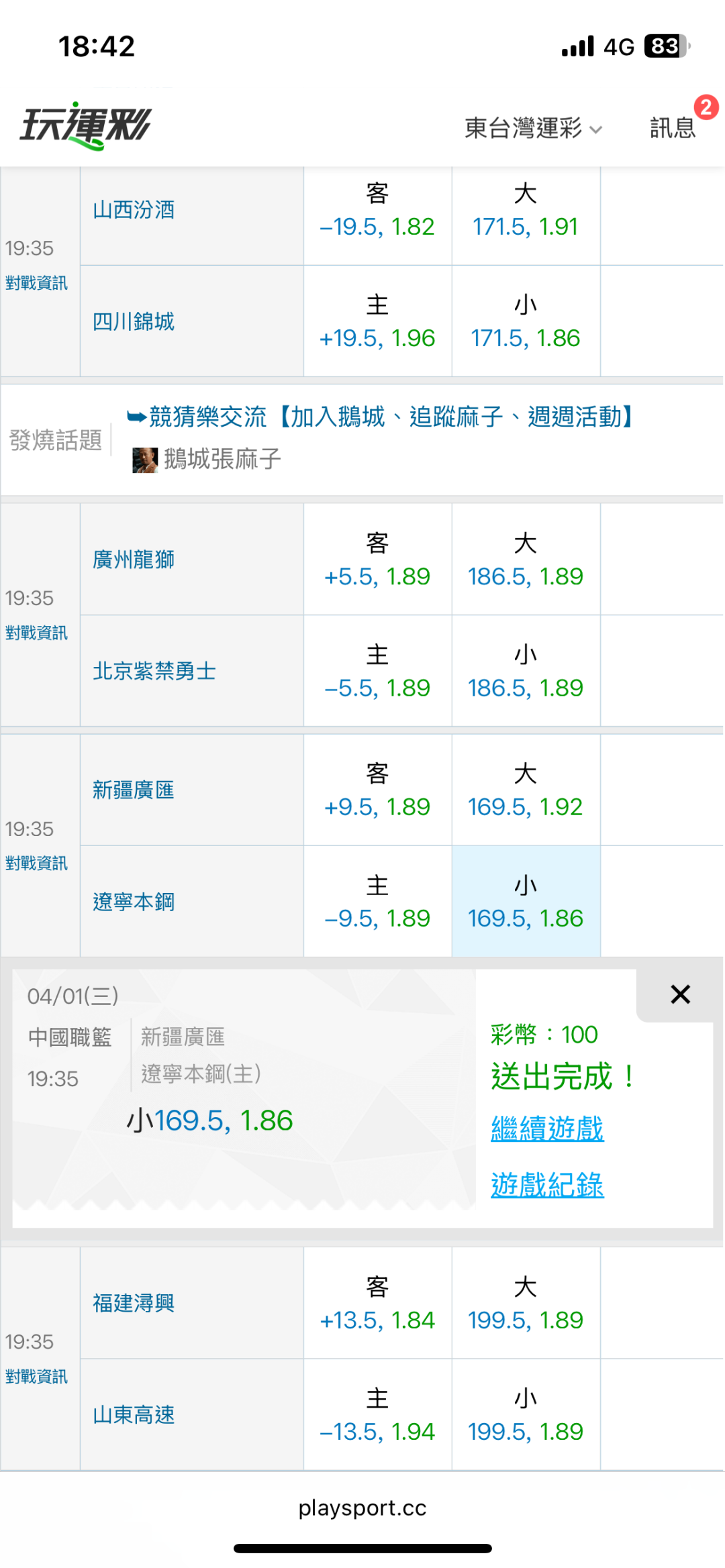Select 大 169.5, 1.92 for 新疆廣匯
Image resolution: width=725 pixels, height=1568 pixels.
pos(526,790)
